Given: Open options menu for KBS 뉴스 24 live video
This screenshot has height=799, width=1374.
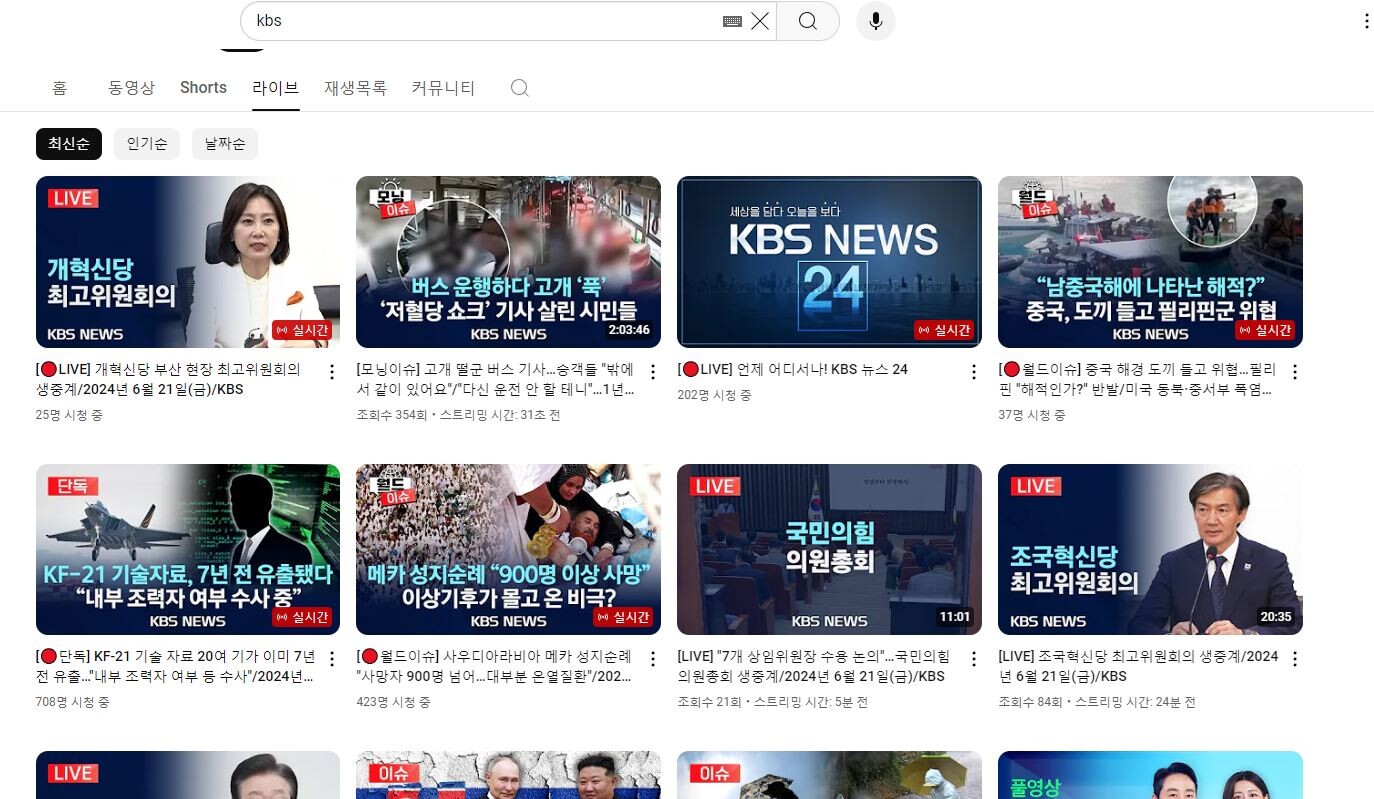Looking at the screenshot, I should 974,372.
